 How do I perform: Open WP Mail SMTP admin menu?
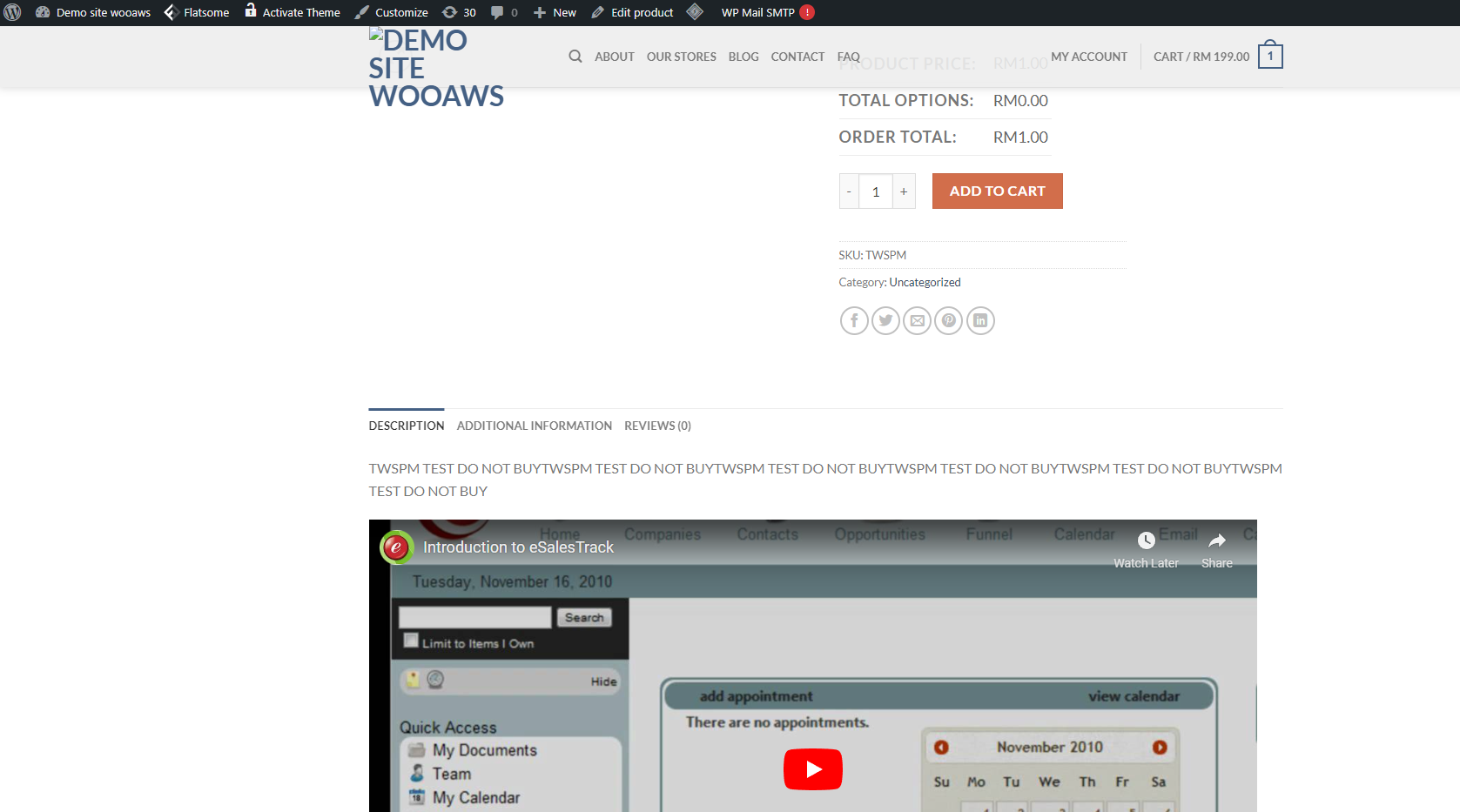758,12
